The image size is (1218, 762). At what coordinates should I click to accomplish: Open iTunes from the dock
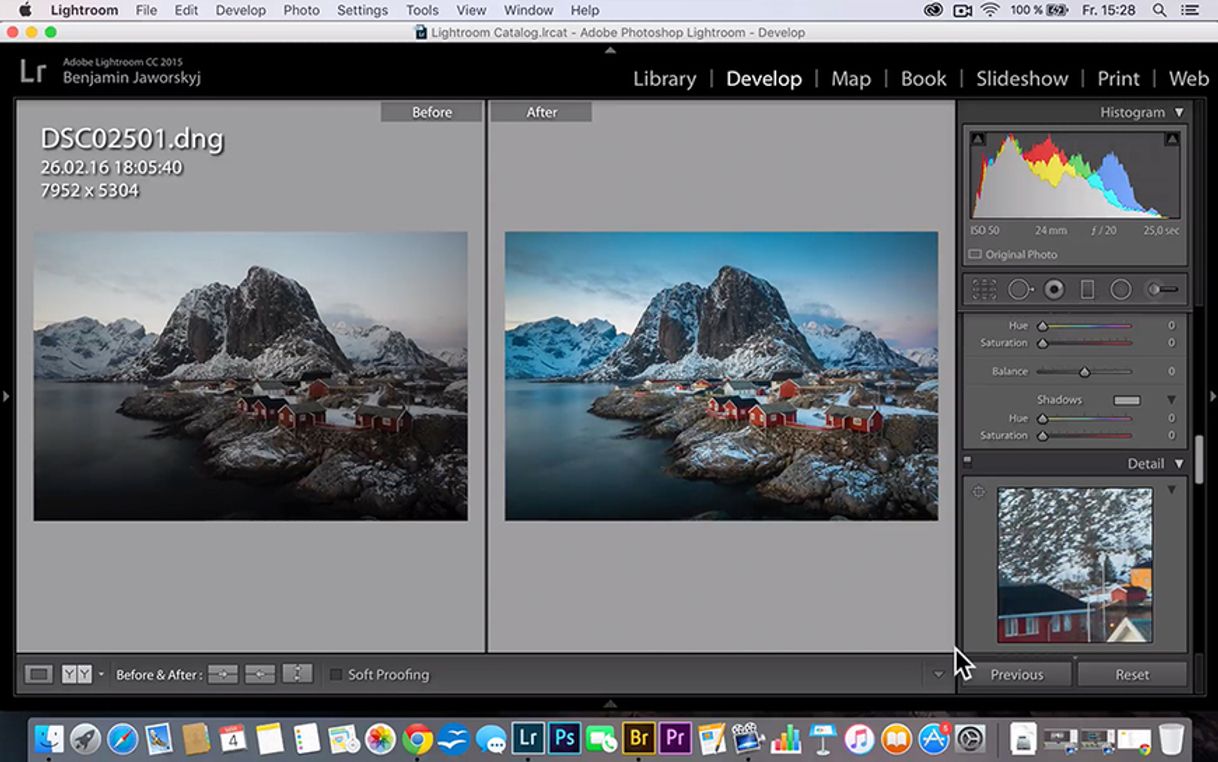(x=859, y=739)
